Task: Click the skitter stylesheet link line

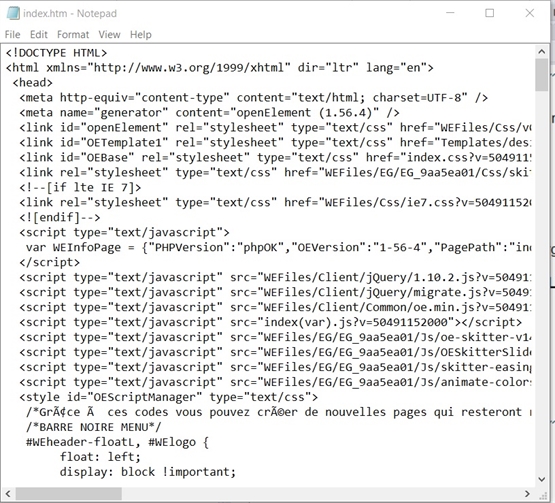Action: pyautogui.click(x=275, y=173)
